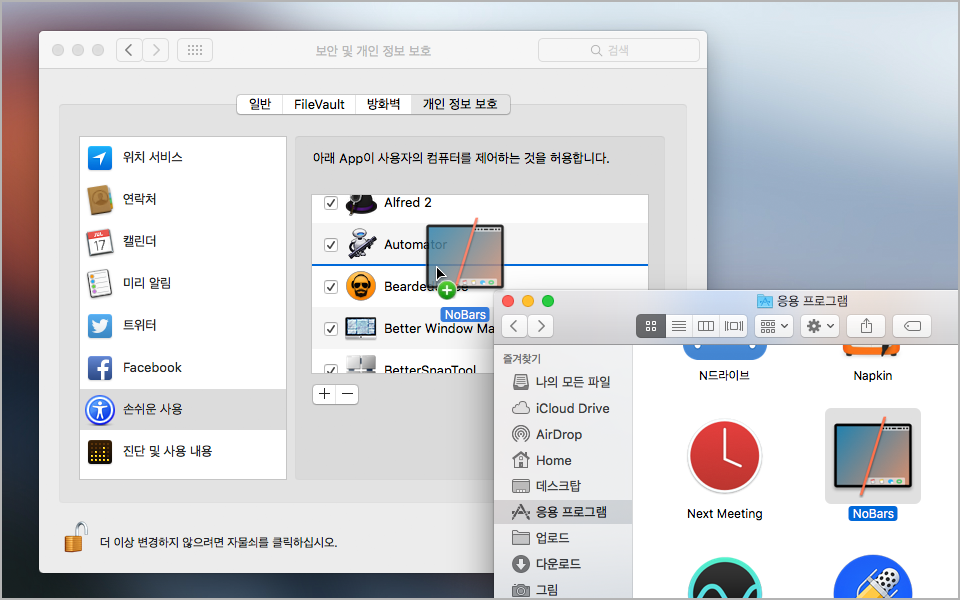Click the padlock icon to prevent changes
The image size is (960, 600).
pyautogui.click(x=76, y=537)
